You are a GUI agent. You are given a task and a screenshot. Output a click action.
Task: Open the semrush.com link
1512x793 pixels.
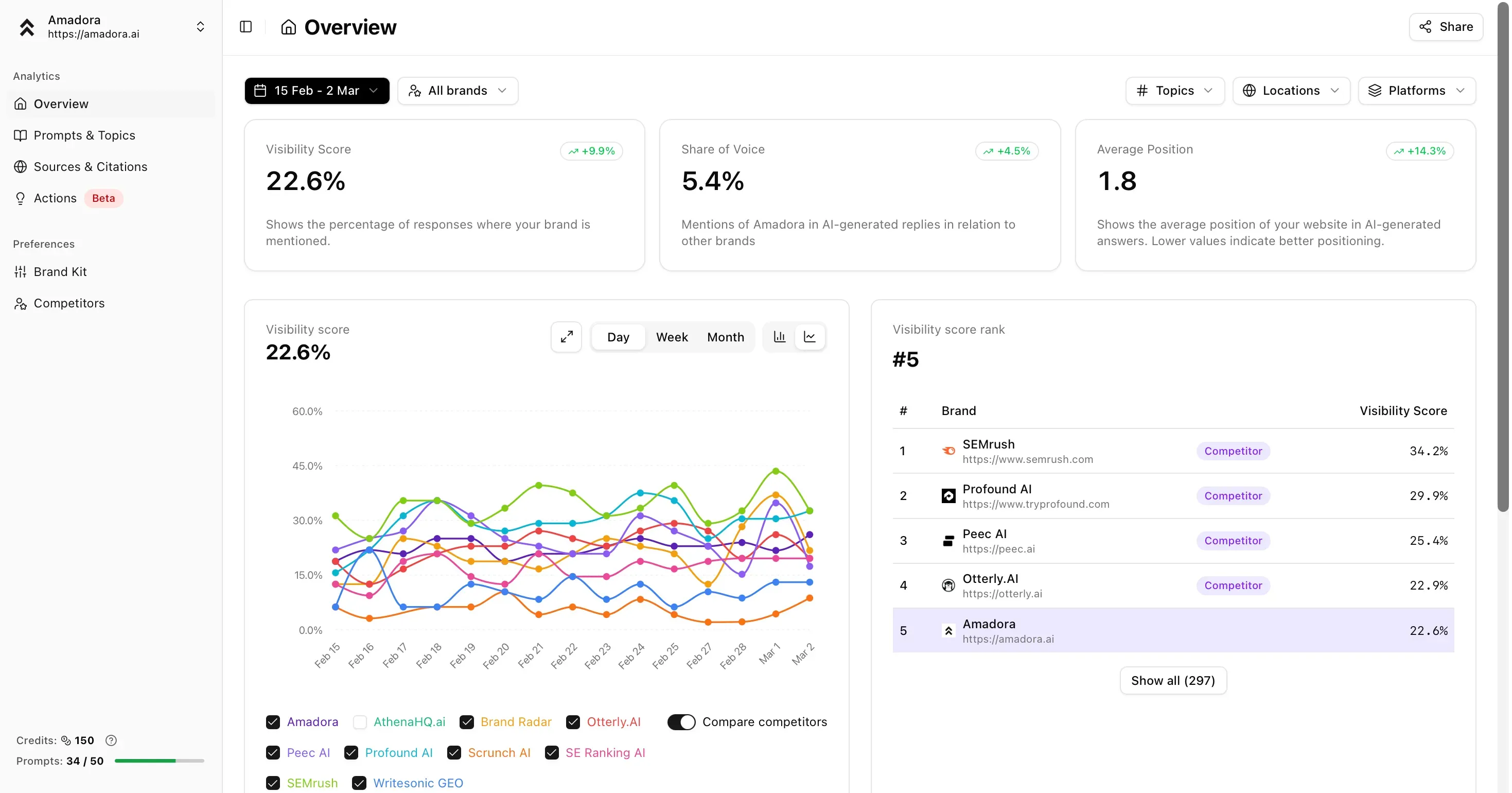tap(1028, 459)
